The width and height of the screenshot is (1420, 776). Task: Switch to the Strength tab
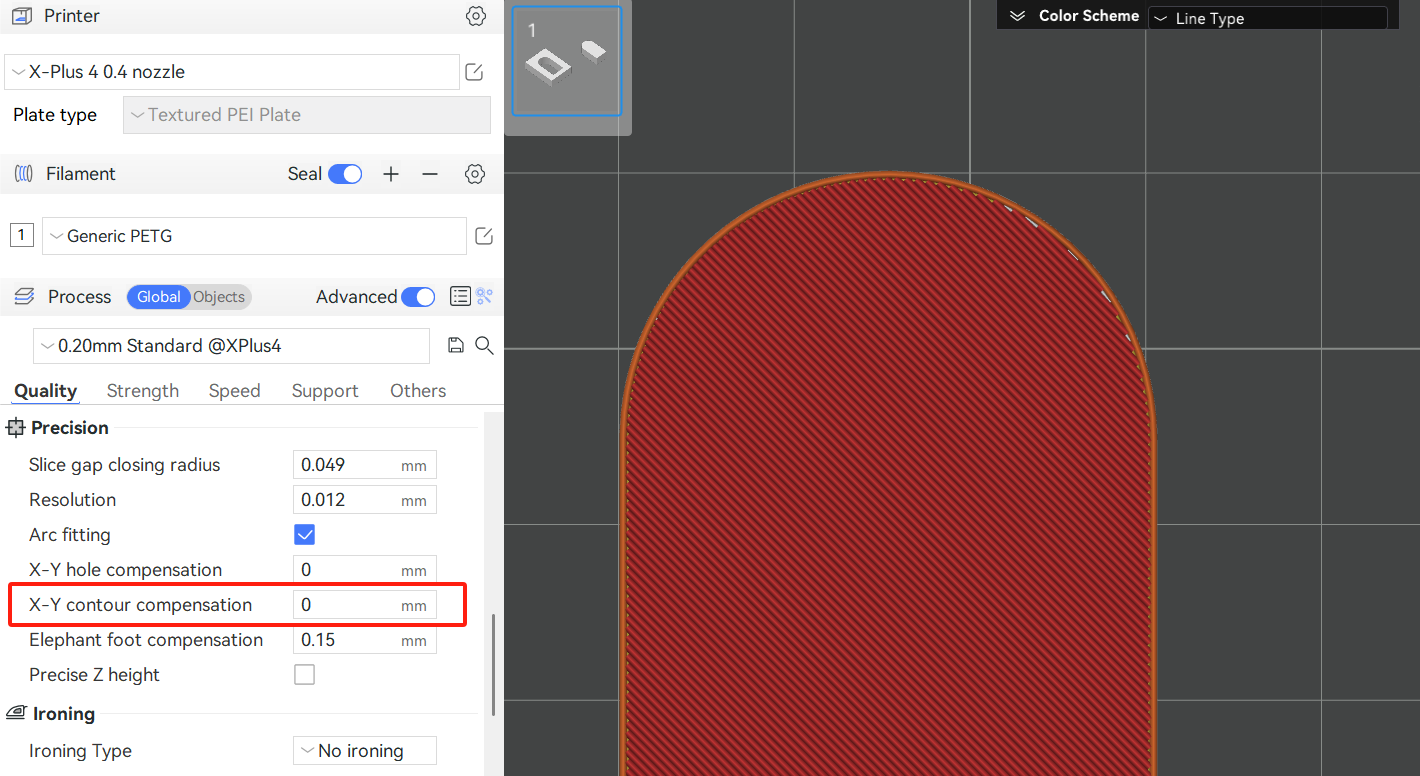coord(143,391)
